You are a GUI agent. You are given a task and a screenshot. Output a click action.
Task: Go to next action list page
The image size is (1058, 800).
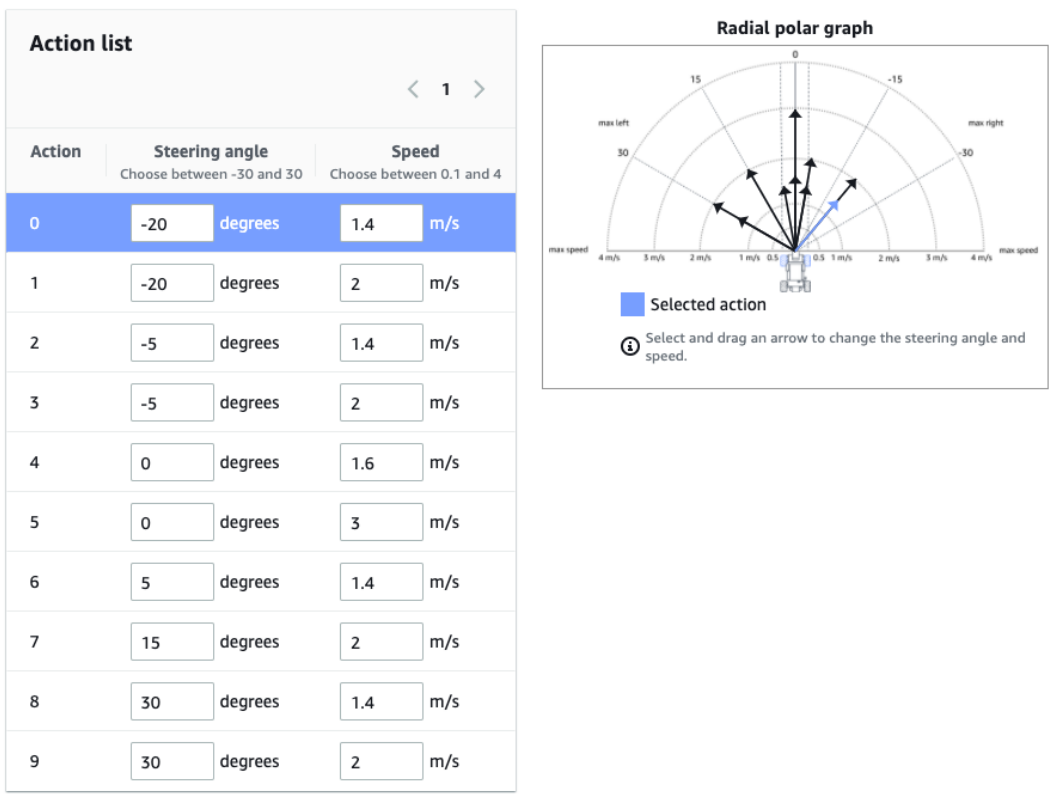(479, 89)
